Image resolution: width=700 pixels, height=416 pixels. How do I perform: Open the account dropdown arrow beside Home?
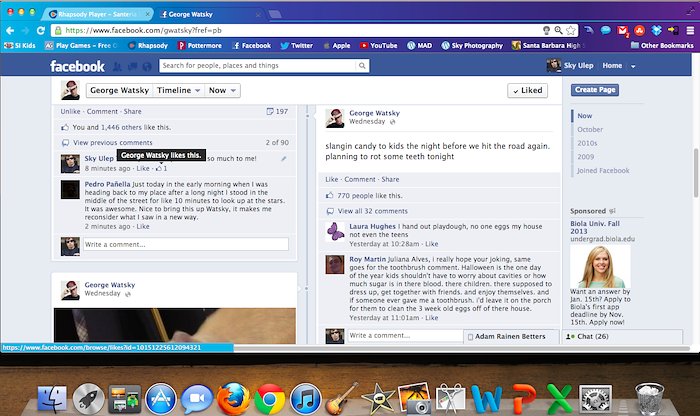tap(633, 66)
